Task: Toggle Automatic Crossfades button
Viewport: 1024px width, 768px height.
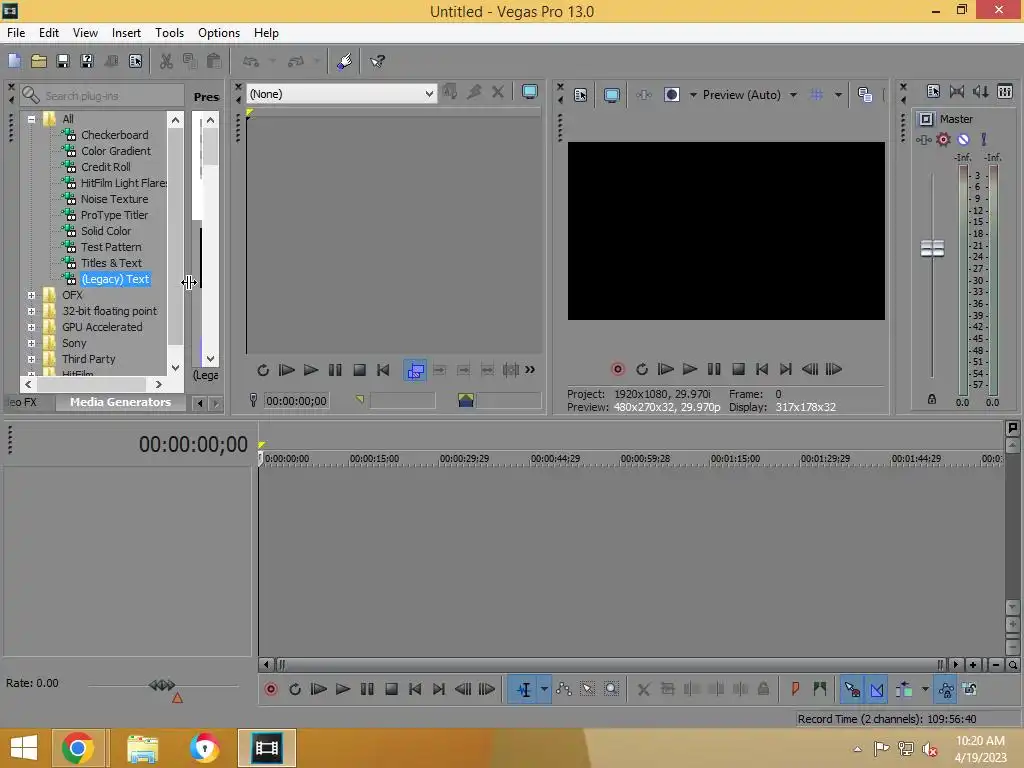Action: [877, 689]
